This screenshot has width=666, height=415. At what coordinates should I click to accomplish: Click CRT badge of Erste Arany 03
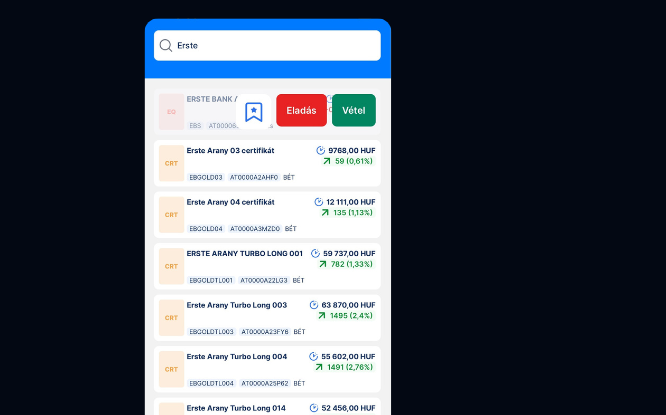(x=171, y=163)
